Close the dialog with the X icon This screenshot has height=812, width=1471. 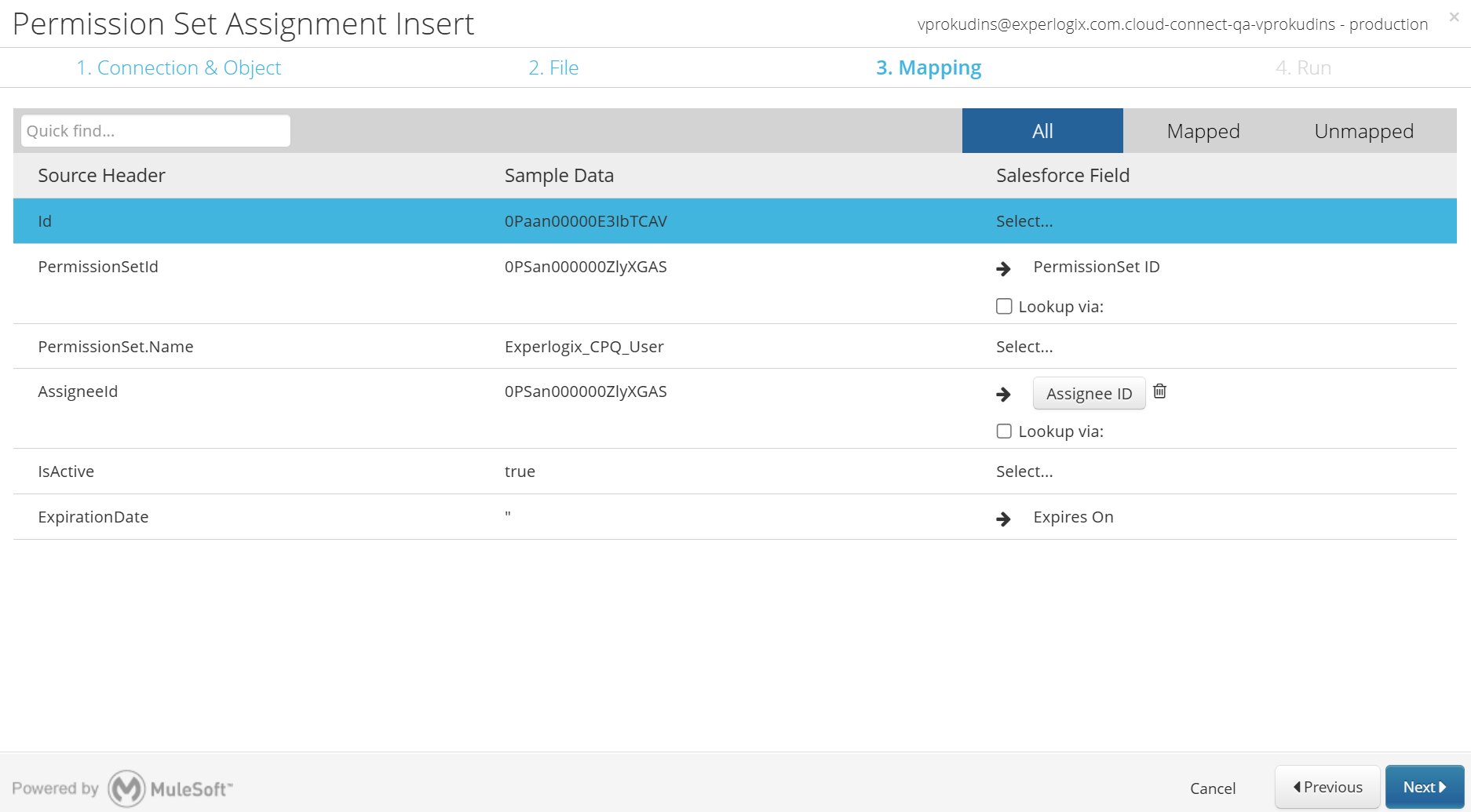(x=1454, y=16)
